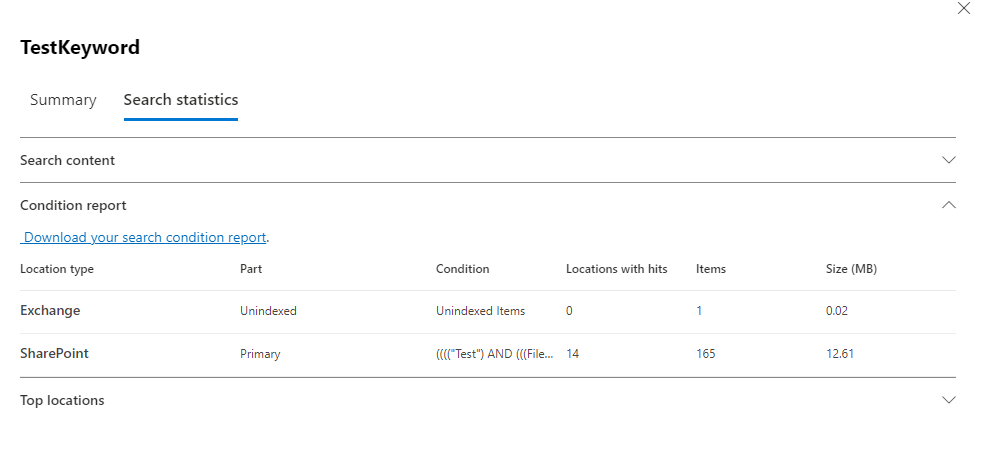Expand Search content using its chevron

(949, 160)
